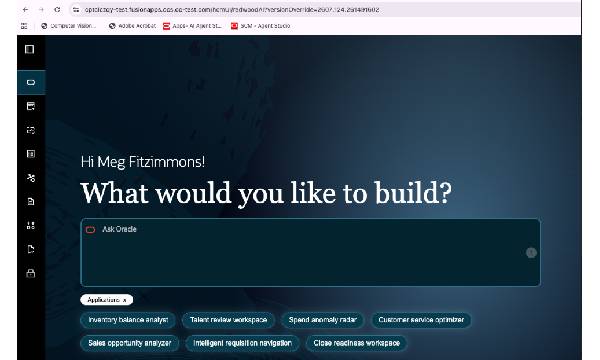This screenshot has width=600, height=360.
Task: Choose the Close readiness workspace suggestion
Action: coord(357,343)
